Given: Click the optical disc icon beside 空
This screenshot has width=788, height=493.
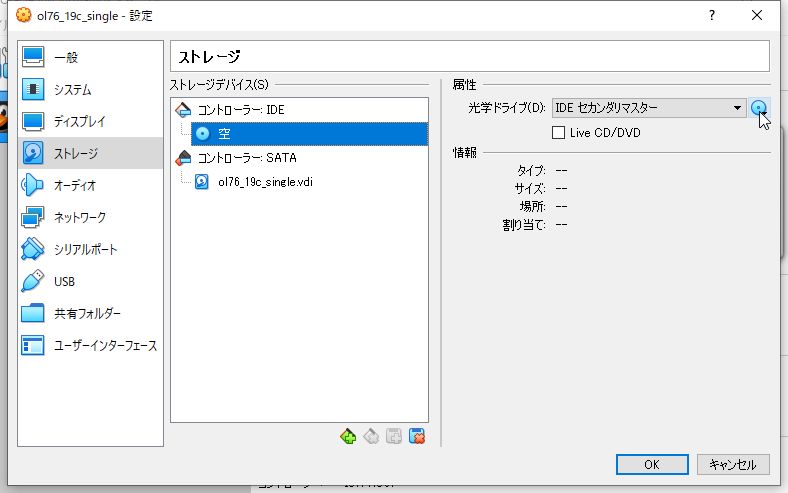Looking at the screenshot, I should click(203, 134).
